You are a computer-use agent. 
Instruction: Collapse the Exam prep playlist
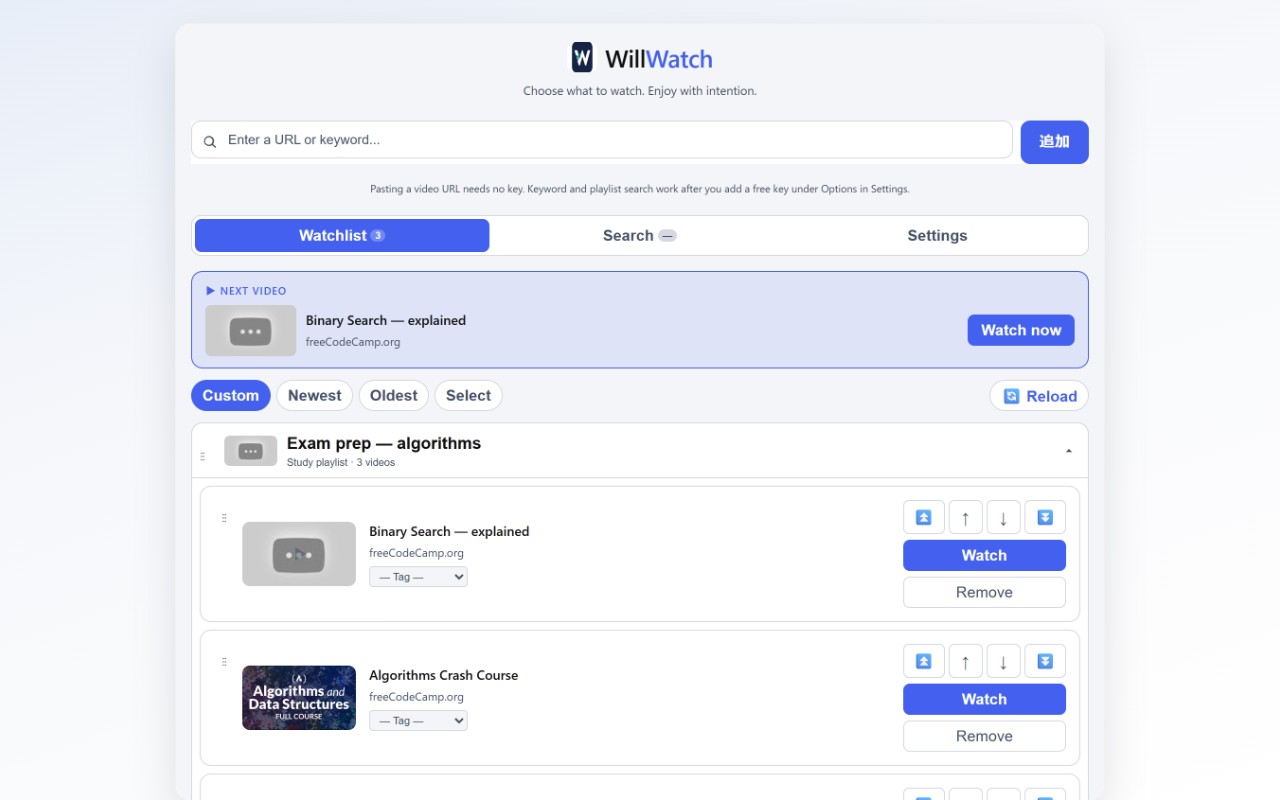pos(1068,451)
